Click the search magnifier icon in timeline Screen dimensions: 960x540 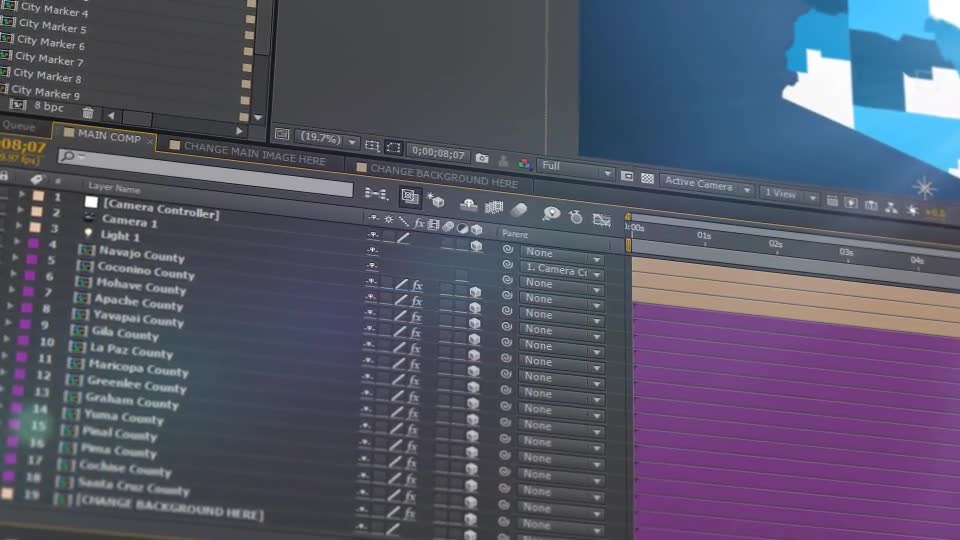coord(68,156)
